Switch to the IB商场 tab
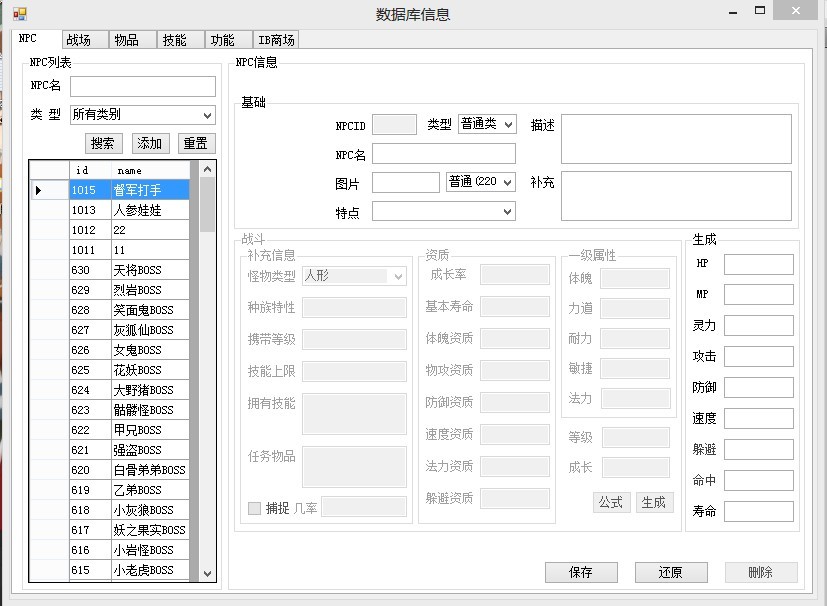Image resolution: width=827 pixels, height=606 pixels. [276, 40]
